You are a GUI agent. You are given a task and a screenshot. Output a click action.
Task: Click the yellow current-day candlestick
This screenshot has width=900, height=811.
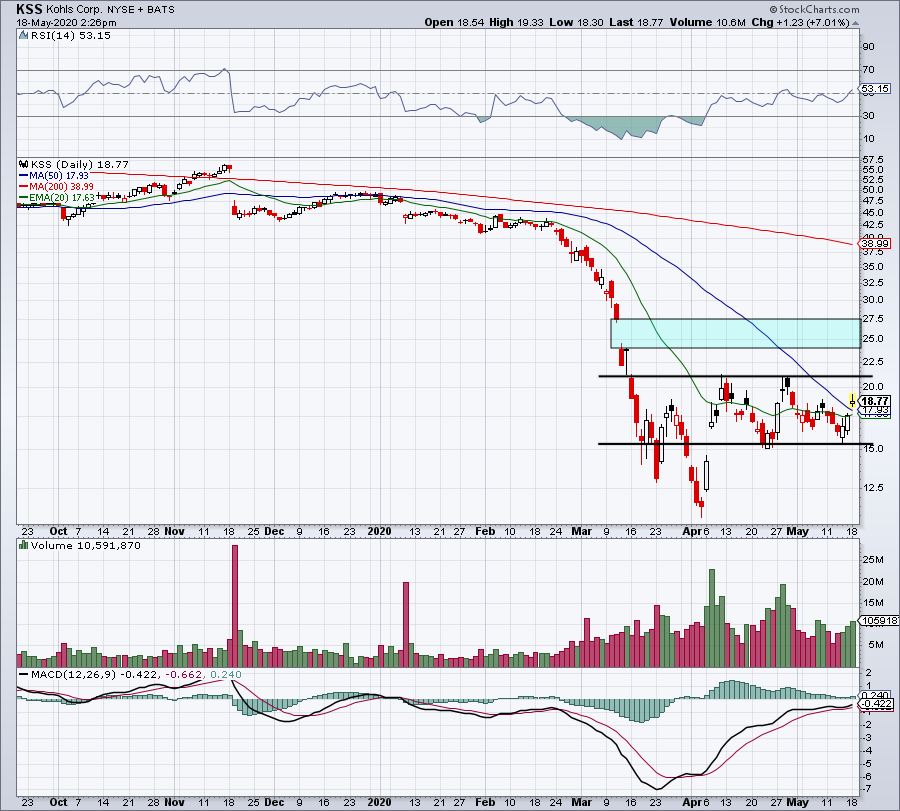(x=852, y=400)
